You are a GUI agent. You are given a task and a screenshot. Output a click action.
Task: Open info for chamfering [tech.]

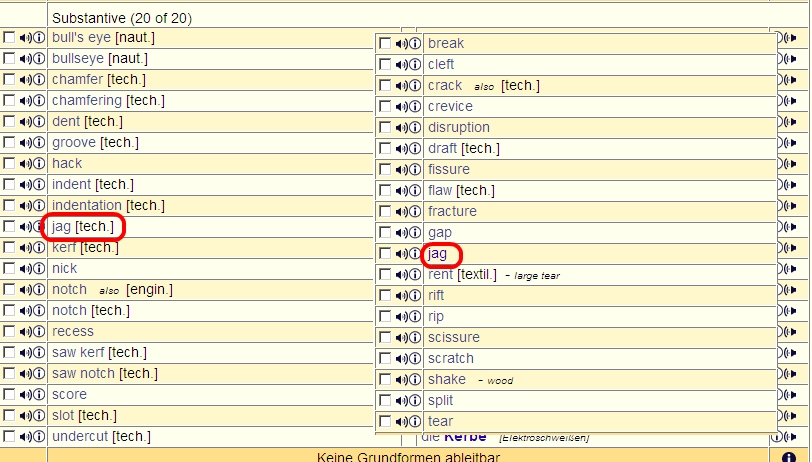[x=39, y=100]
